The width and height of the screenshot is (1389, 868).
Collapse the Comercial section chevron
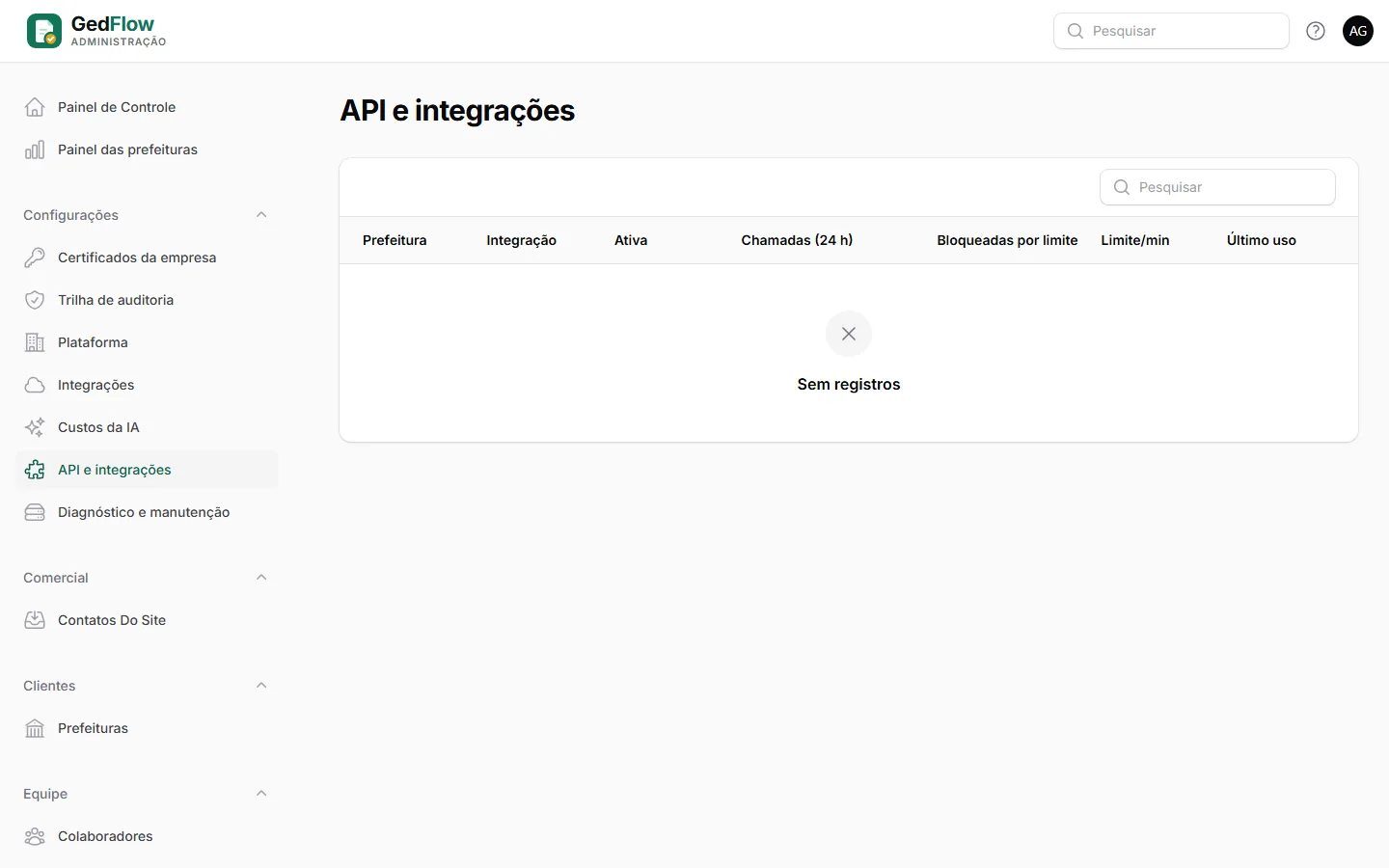point(261,578)
